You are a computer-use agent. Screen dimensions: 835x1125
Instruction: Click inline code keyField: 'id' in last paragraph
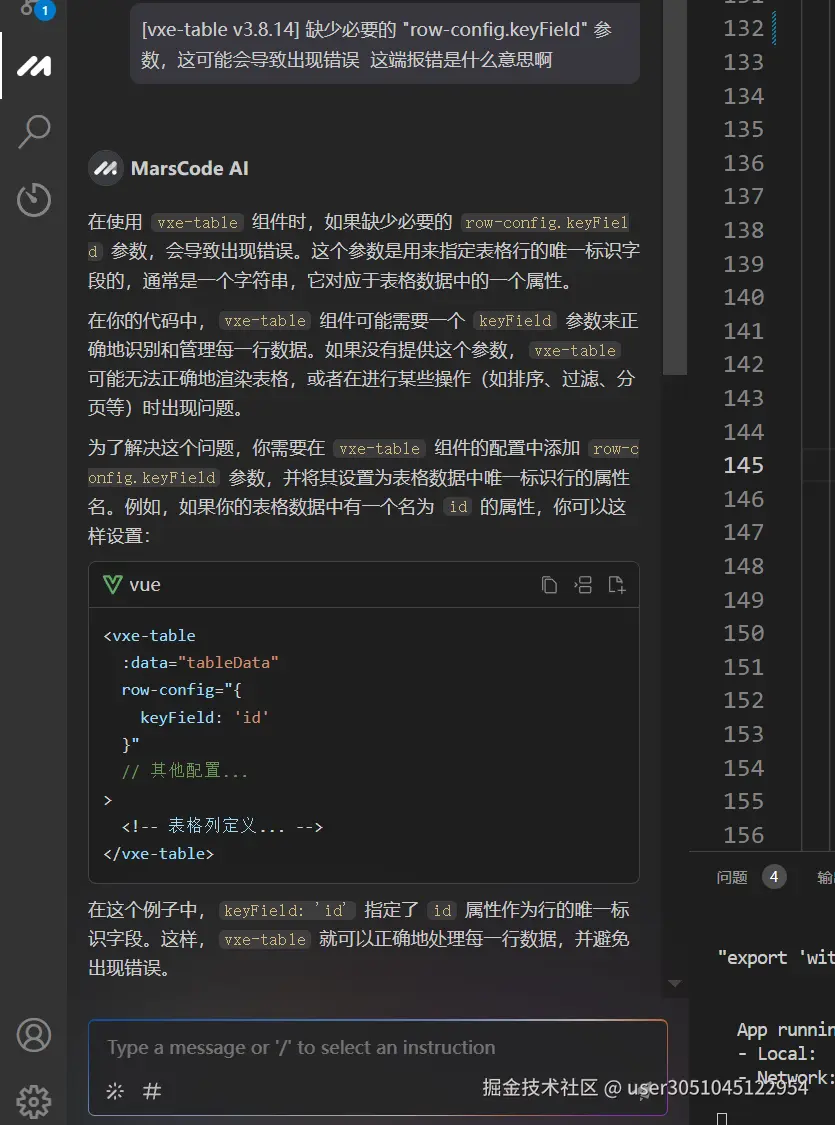tap(288, 910)
